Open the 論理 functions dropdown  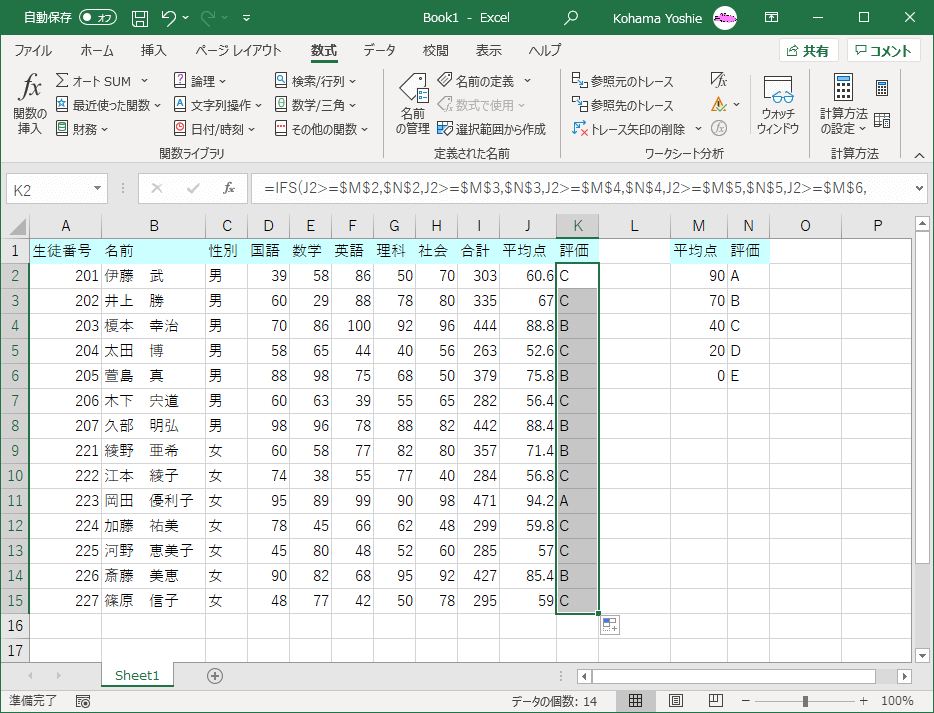[200, 81]
